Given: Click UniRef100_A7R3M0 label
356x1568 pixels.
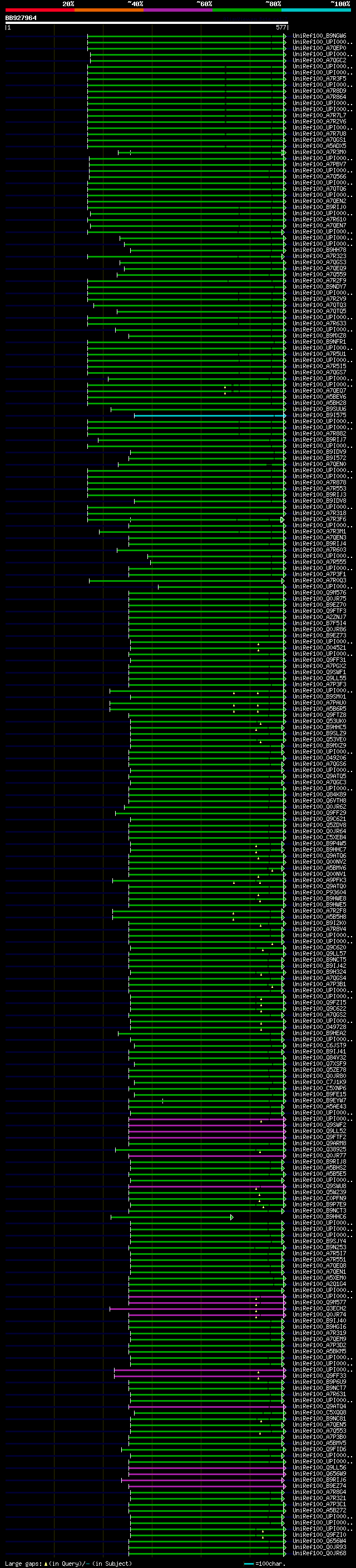Looking at the screenshot, I should 319,152.
